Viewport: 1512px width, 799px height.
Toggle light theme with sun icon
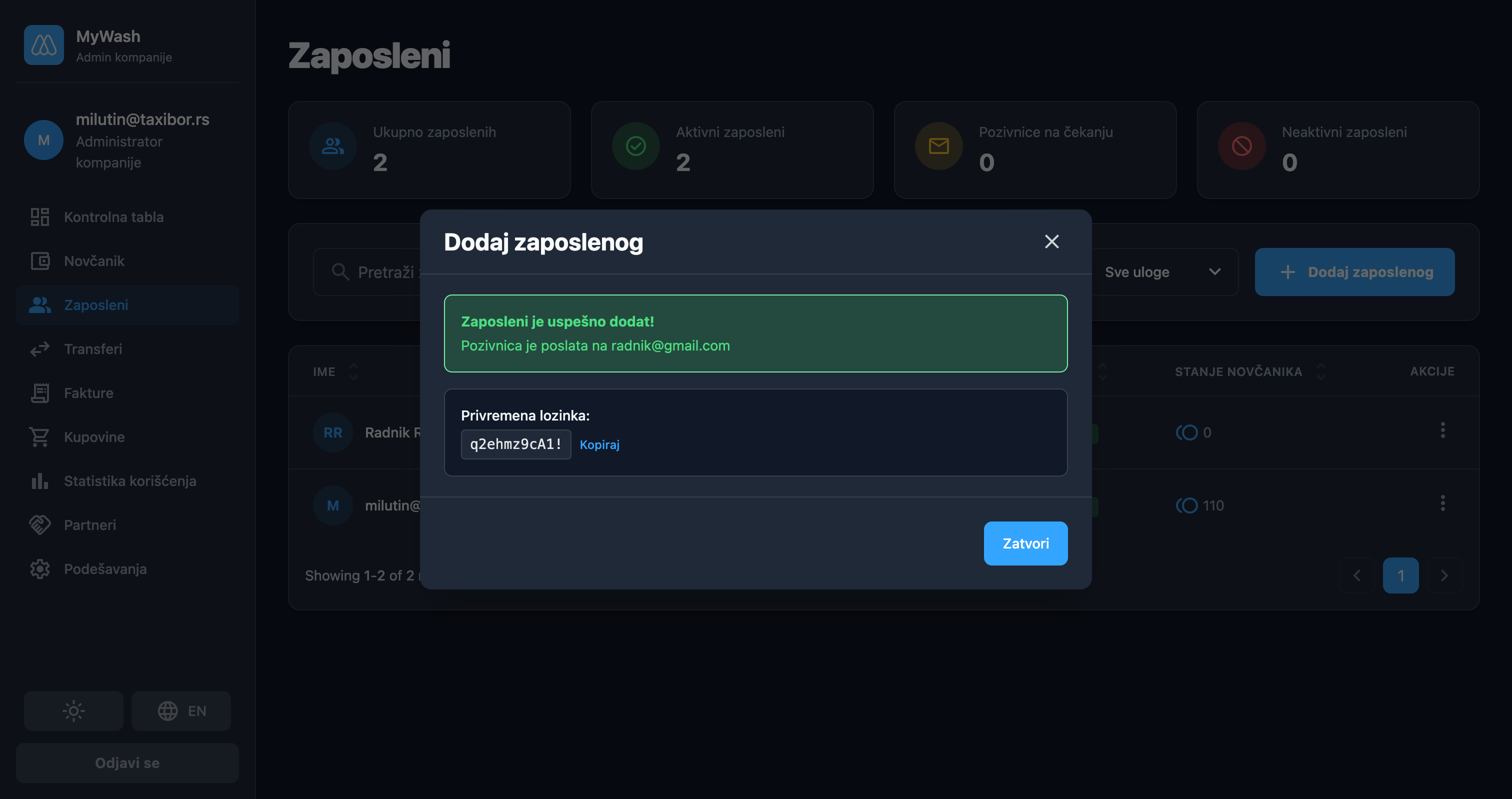73,711
